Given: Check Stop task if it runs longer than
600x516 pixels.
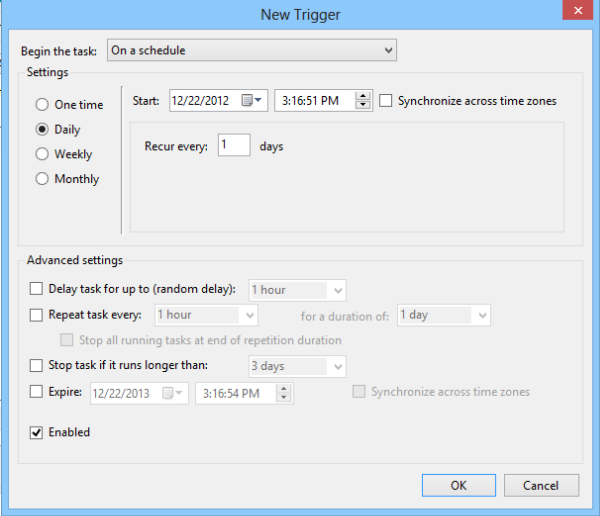Looking at the screenshot, I should click(x=36, y=365).
